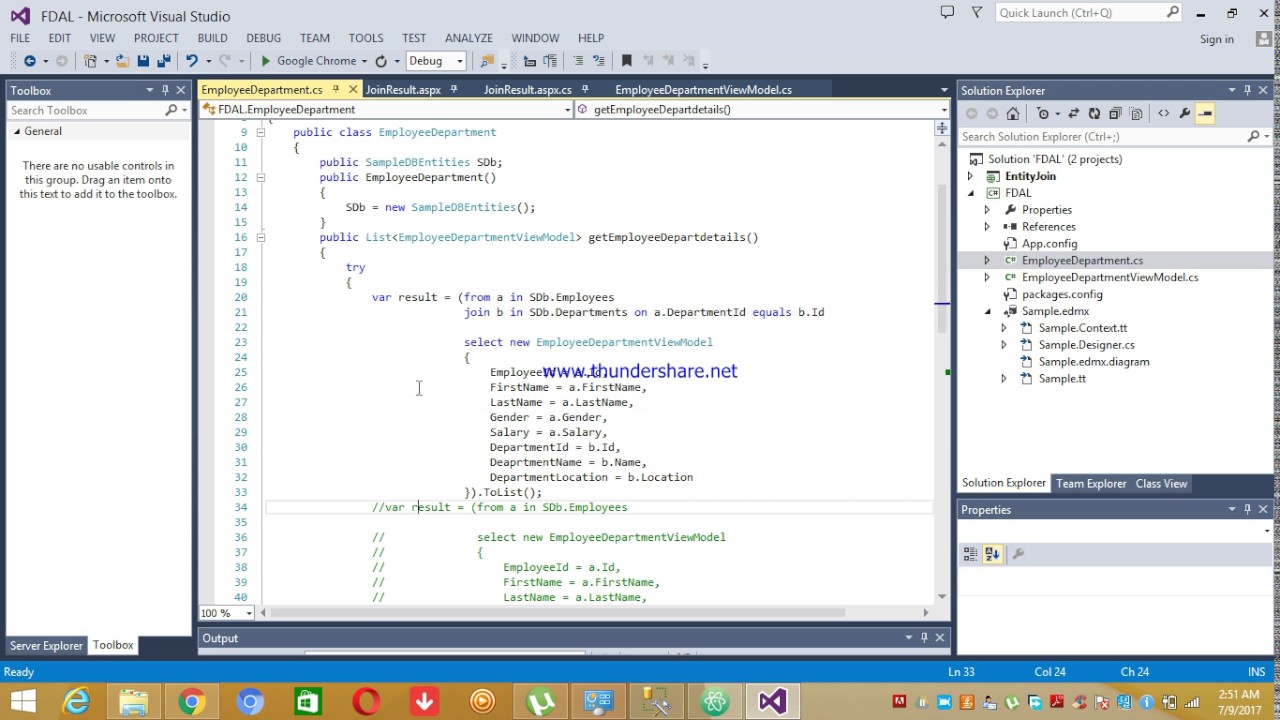Viewport: 1280px width, 720px height.
Task: Switch to the Server Explorer tab
Action: click(x=46, y=646)
